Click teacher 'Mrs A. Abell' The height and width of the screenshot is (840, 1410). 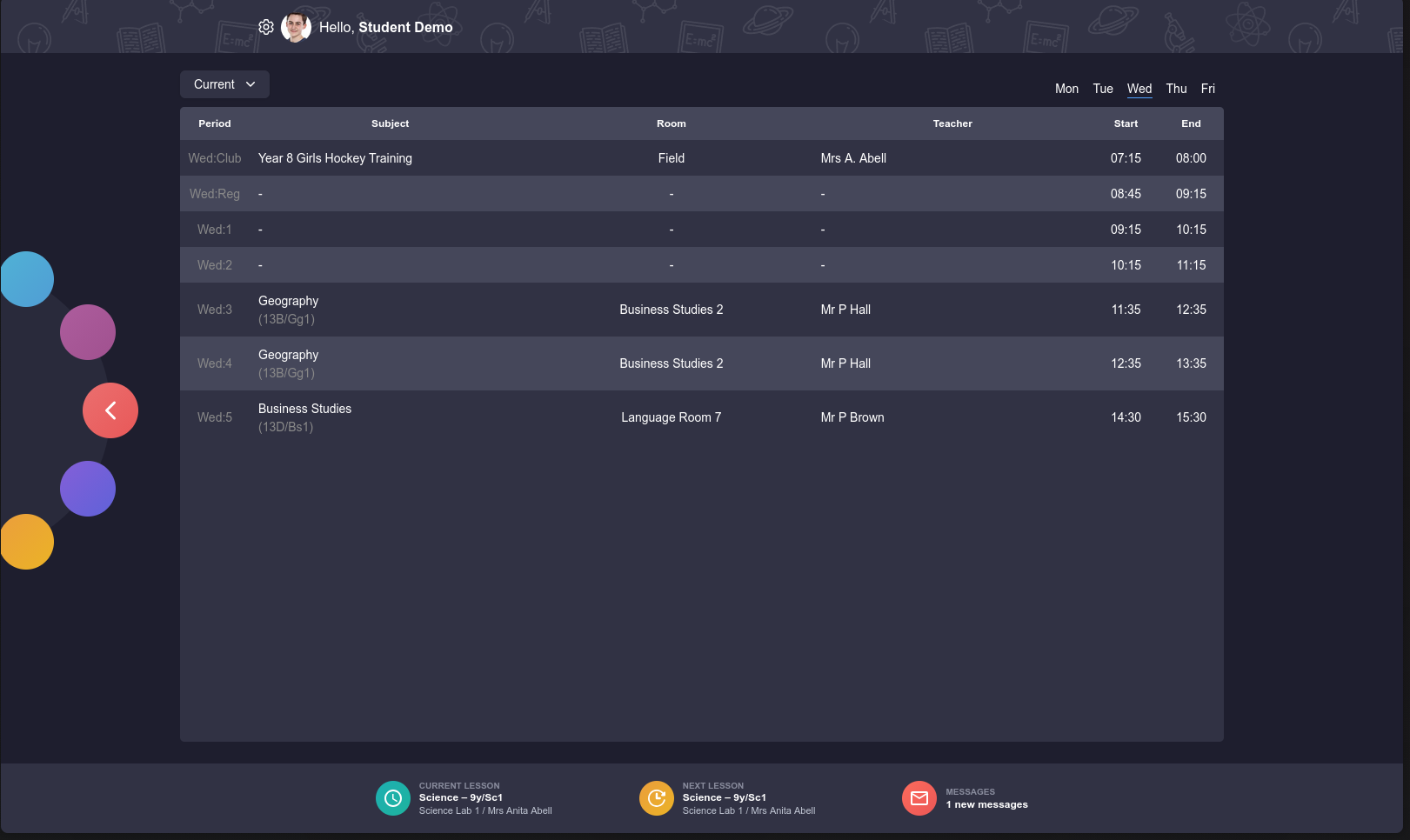point(853,158)
